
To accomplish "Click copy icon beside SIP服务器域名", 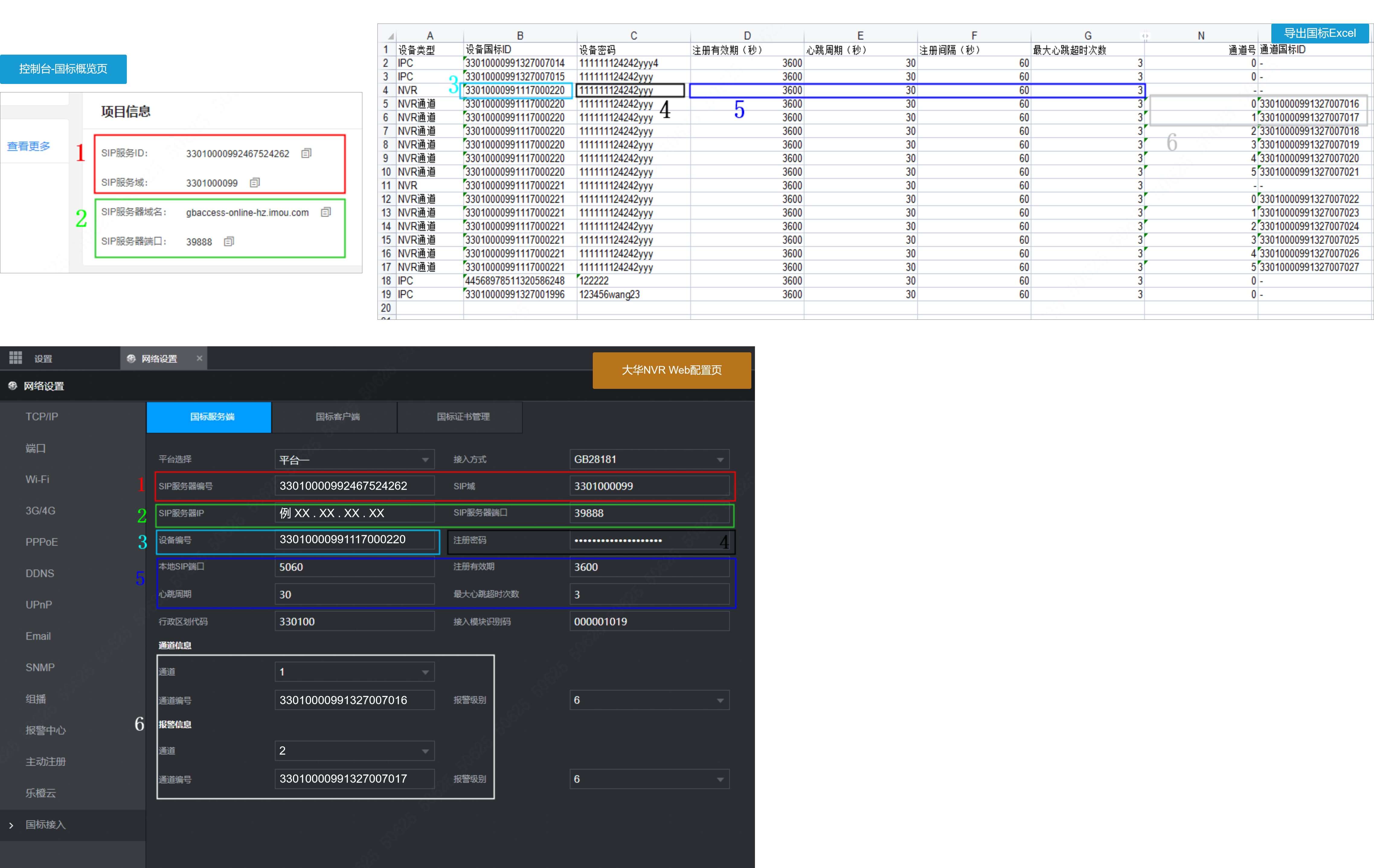I will (326, 212).
